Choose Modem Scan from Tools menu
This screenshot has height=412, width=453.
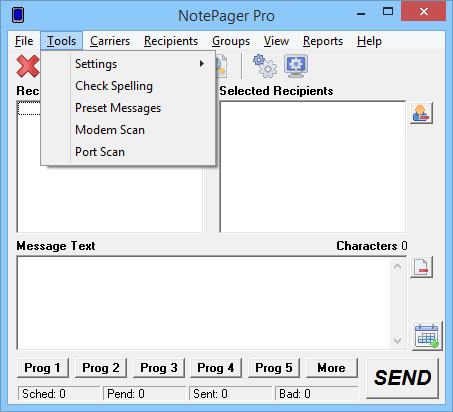pyautogui.click(x=128, y=130)
